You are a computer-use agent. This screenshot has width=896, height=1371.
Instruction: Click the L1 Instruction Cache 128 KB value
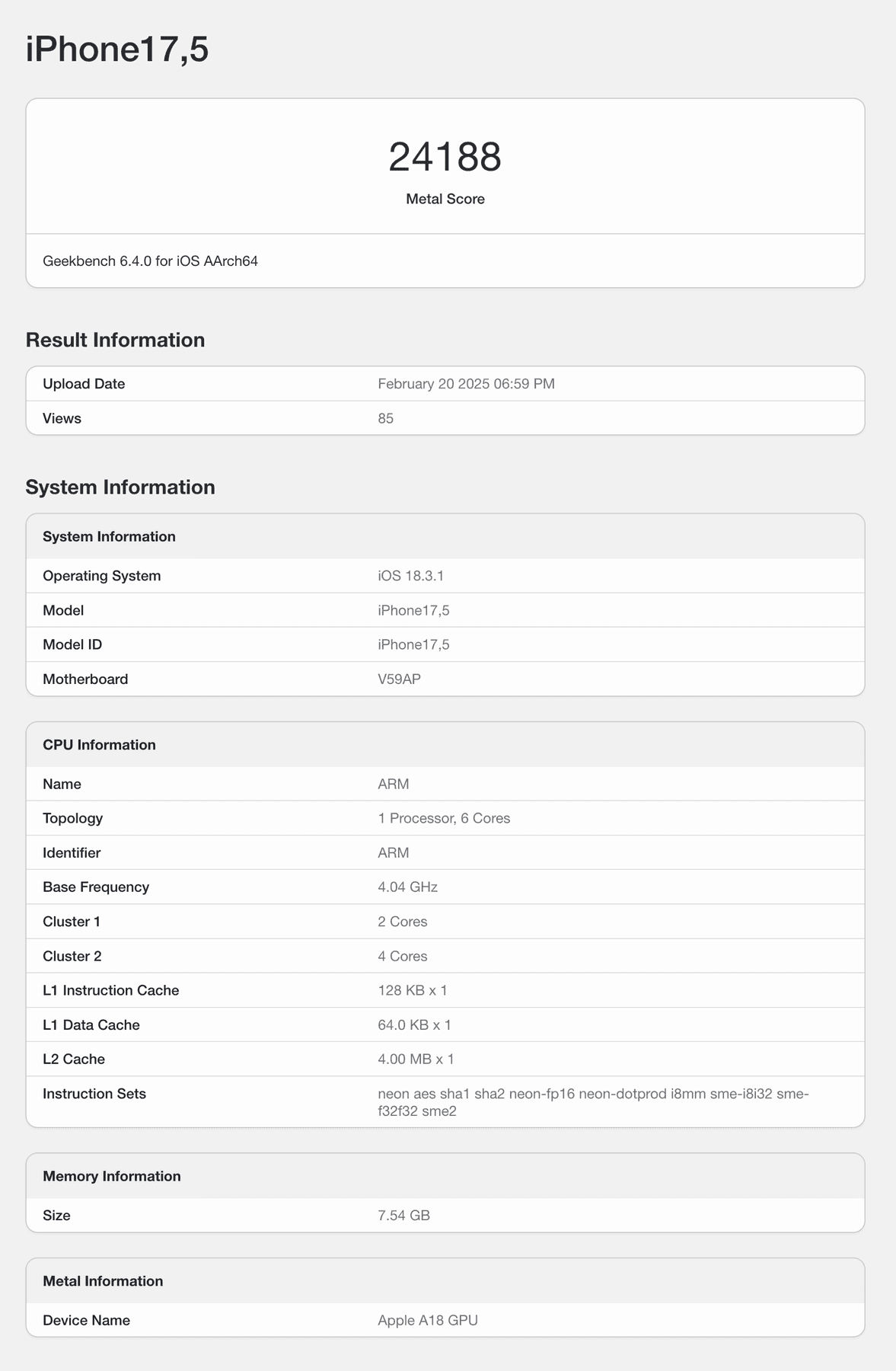[x=412, y=990]
